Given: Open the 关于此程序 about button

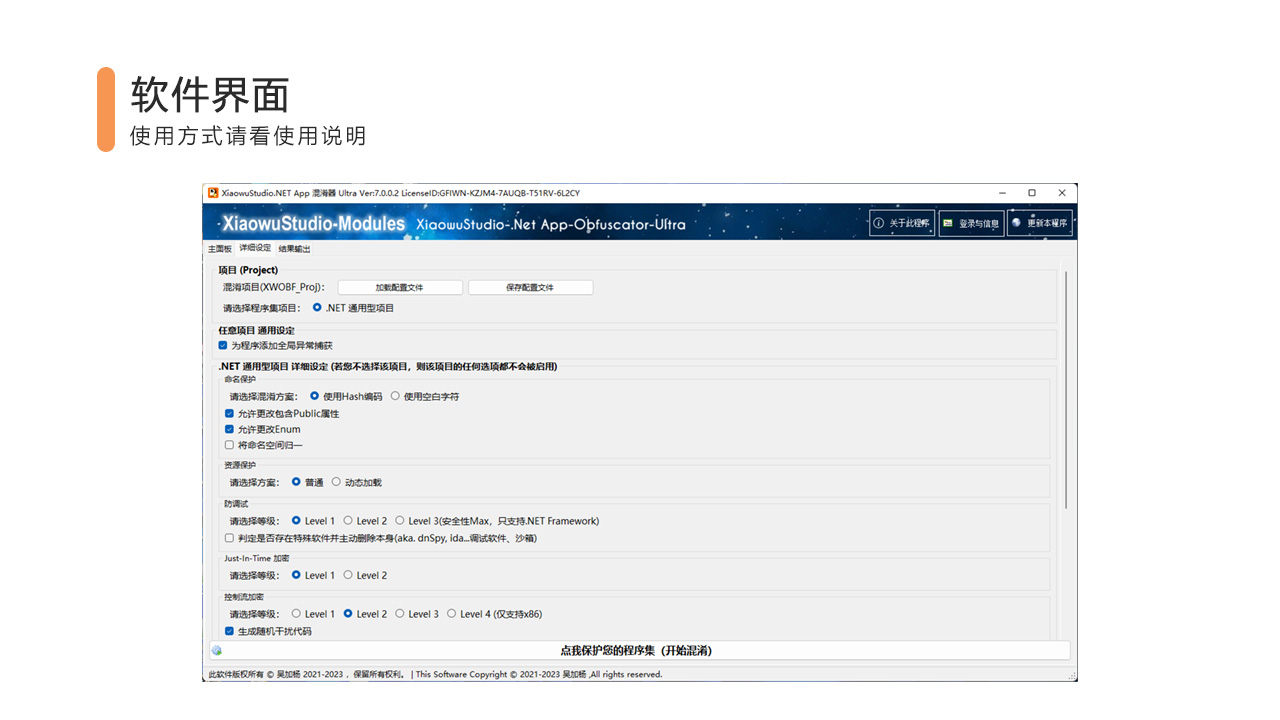Looking at the screenshot, I should [x=901, y=223].
